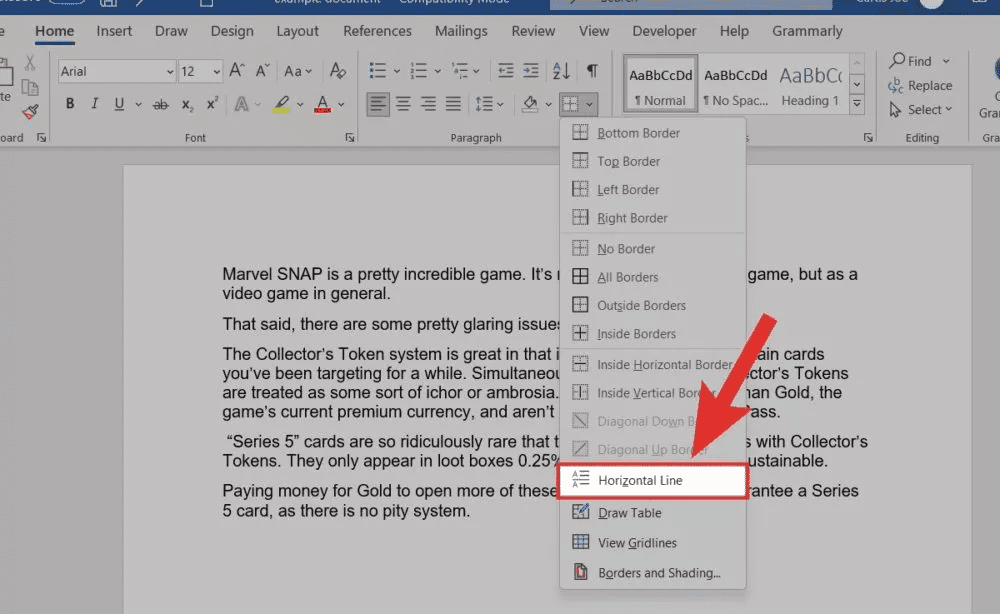Toggle strikethrough text formatting
Screen dimensions: 1000x614
[160, 104]
